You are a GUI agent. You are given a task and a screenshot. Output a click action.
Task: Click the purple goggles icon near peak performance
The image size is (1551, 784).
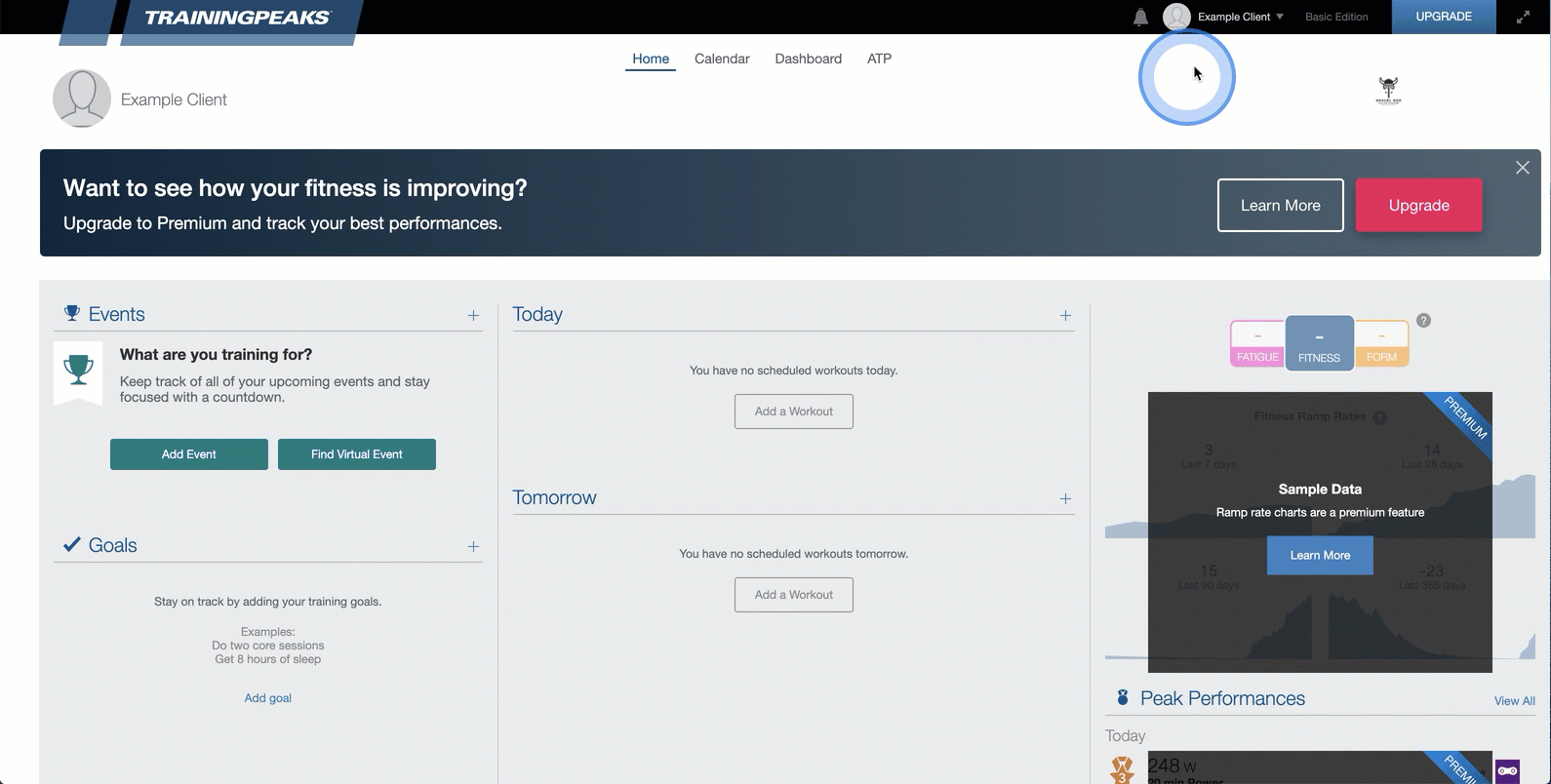[1507, 770]
